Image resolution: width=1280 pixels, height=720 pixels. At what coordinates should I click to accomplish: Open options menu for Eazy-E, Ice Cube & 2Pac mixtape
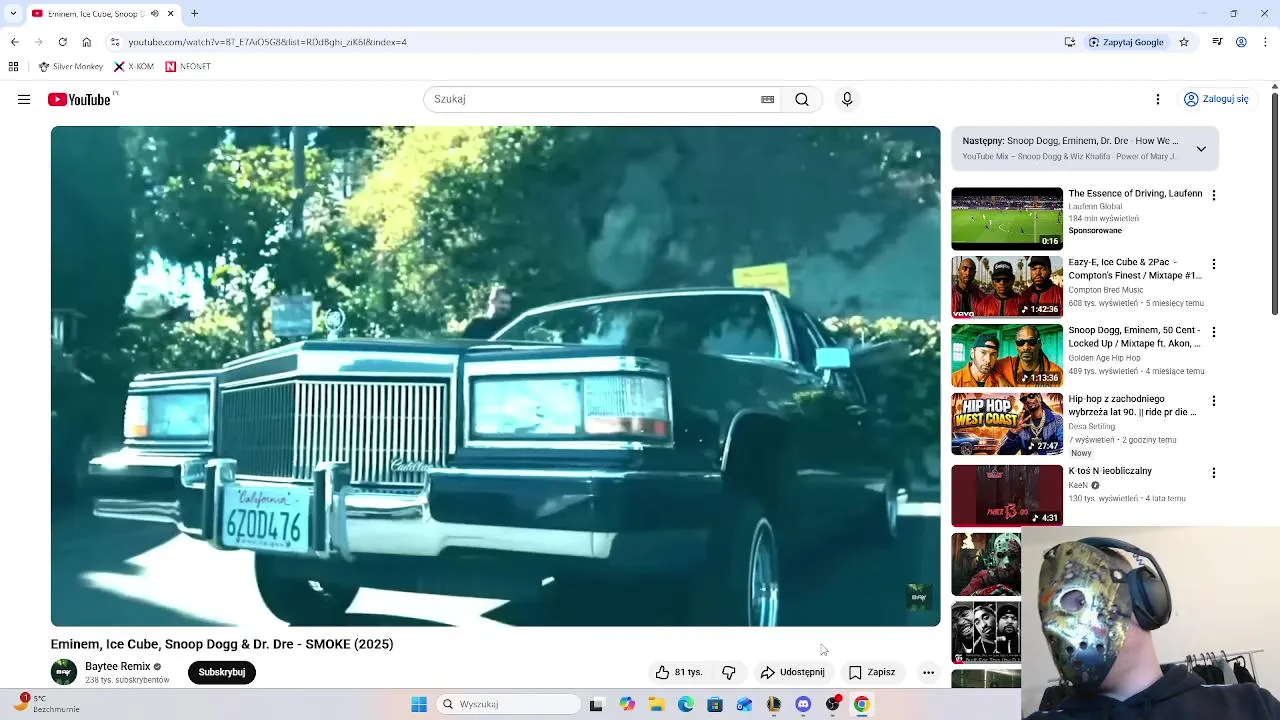pyautogui.click(x=1214, y=264)
